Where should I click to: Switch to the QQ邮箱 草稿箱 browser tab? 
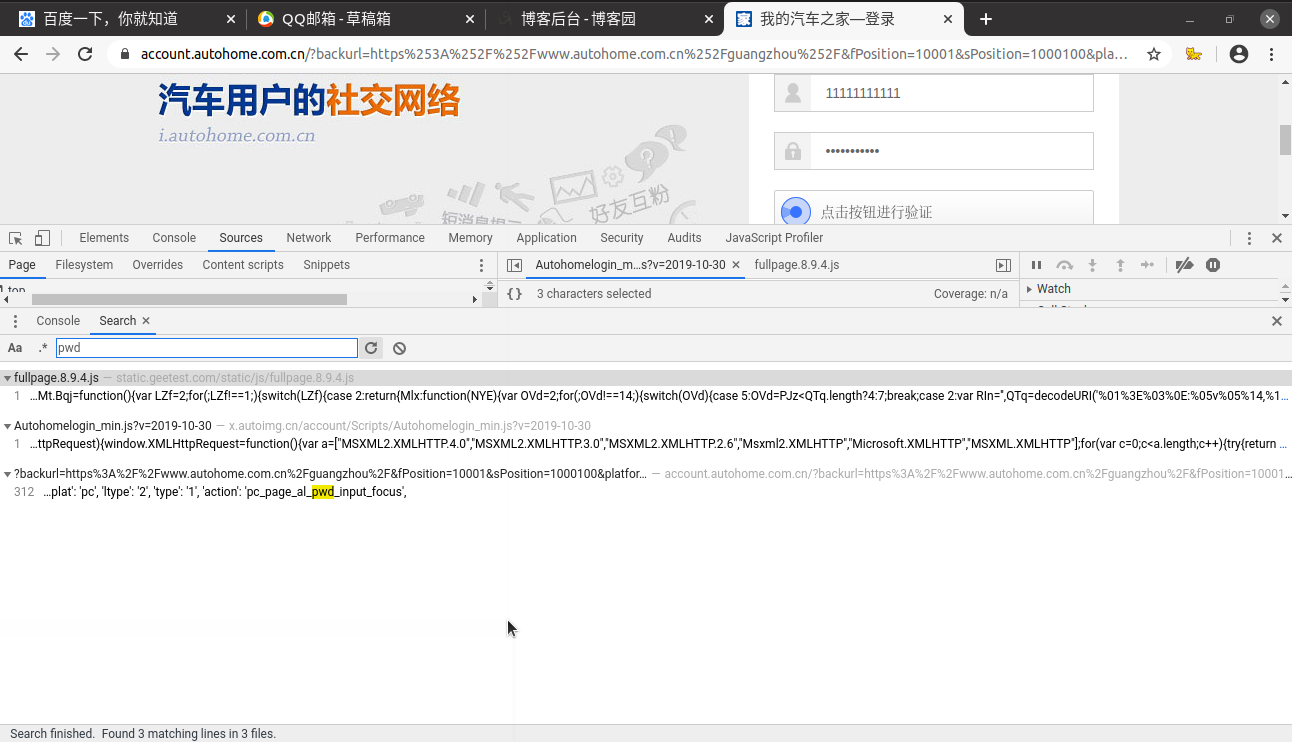pos(364,19)
